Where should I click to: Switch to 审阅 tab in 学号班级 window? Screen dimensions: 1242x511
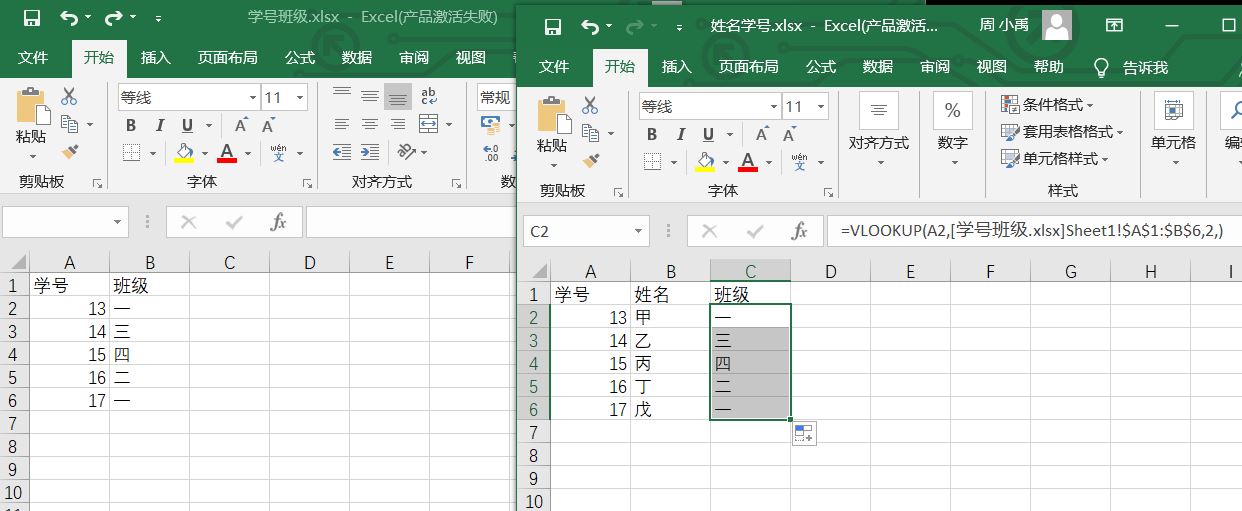tap(414, 58)
